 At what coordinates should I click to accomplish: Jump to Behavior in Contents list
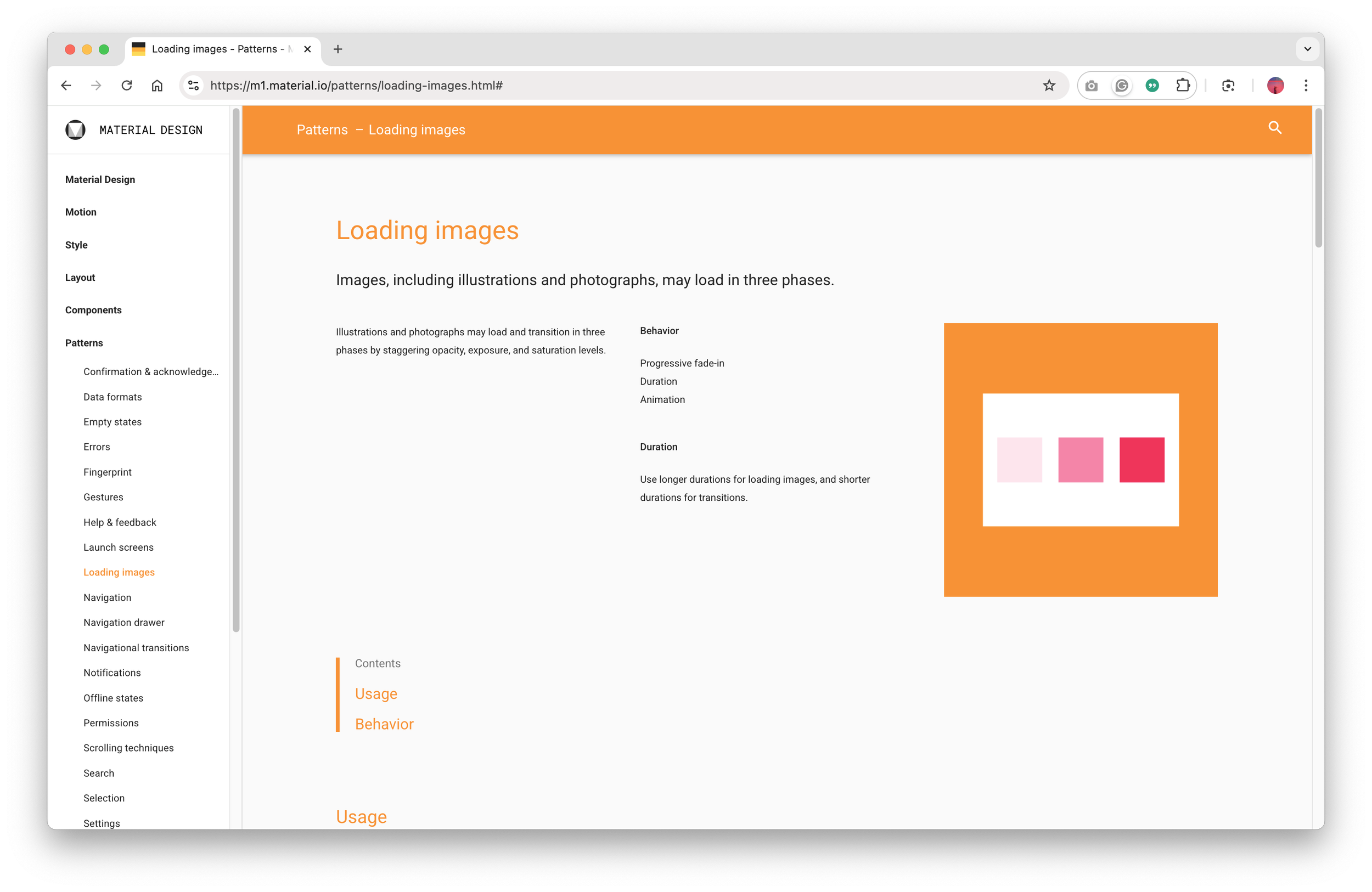click(x=384, y=724)
